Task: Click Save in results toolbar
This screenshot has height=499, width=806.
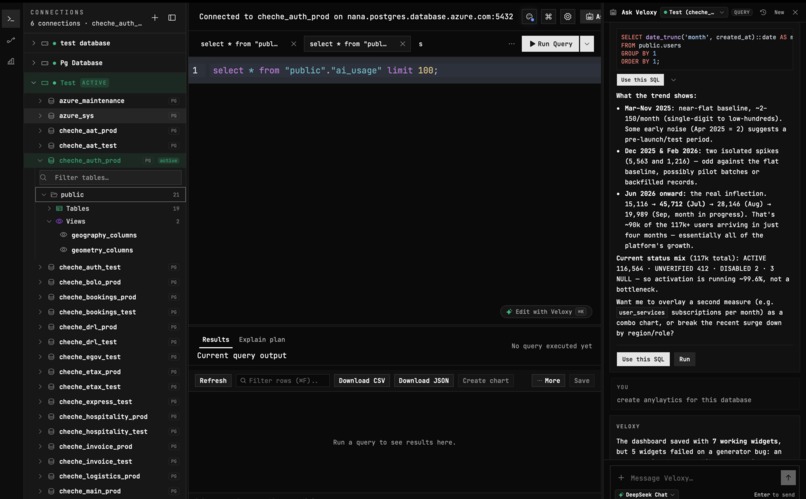Action: 581,380
